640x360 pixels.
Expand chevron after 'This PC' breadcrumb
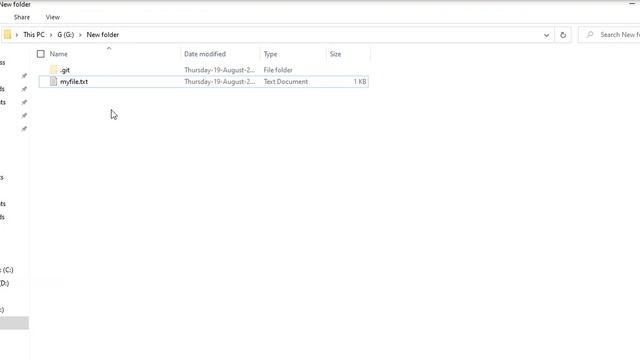click(51, 35)
